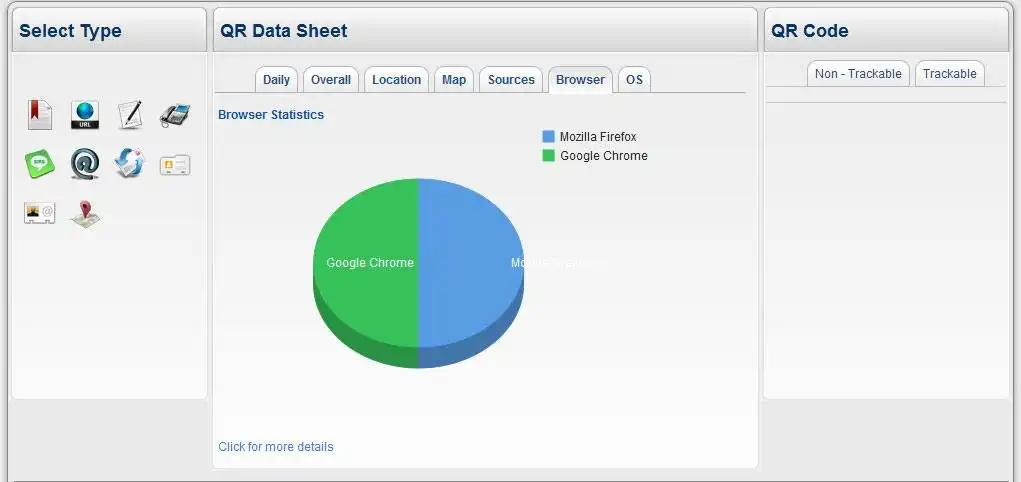
Task: View the Sources tab
Action: point(511,80)
